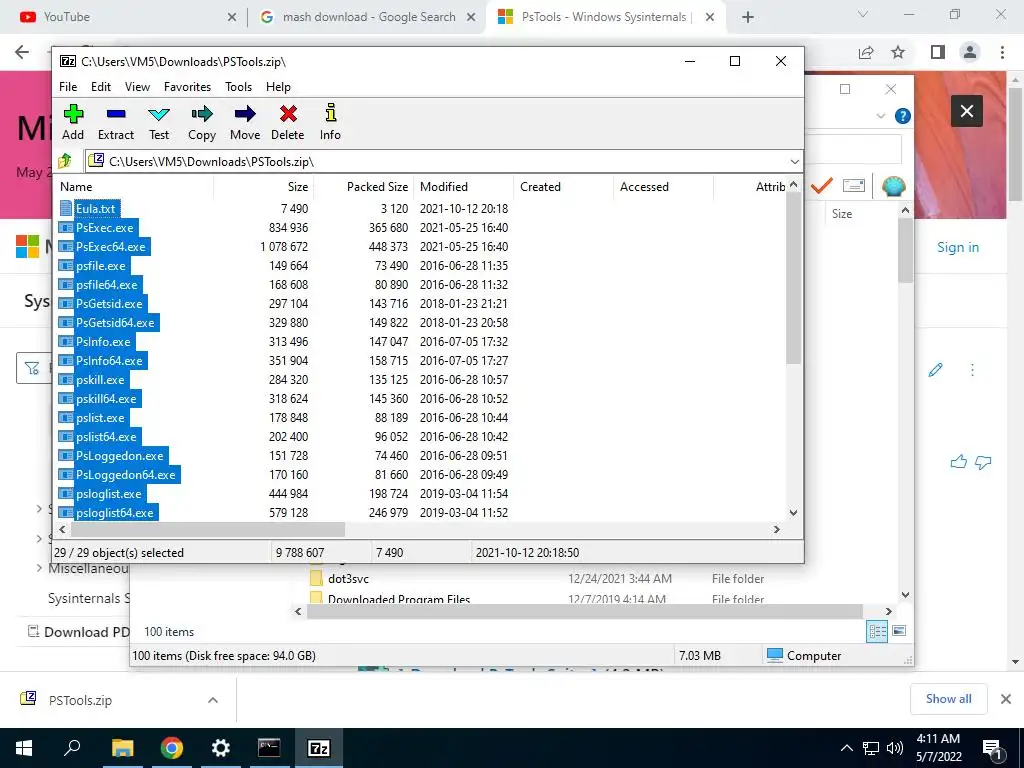The height and width of the screenshot is (768, 1024).
Task: Select PsLoggedon.exe entry
Action: click(x=120, y=456)
